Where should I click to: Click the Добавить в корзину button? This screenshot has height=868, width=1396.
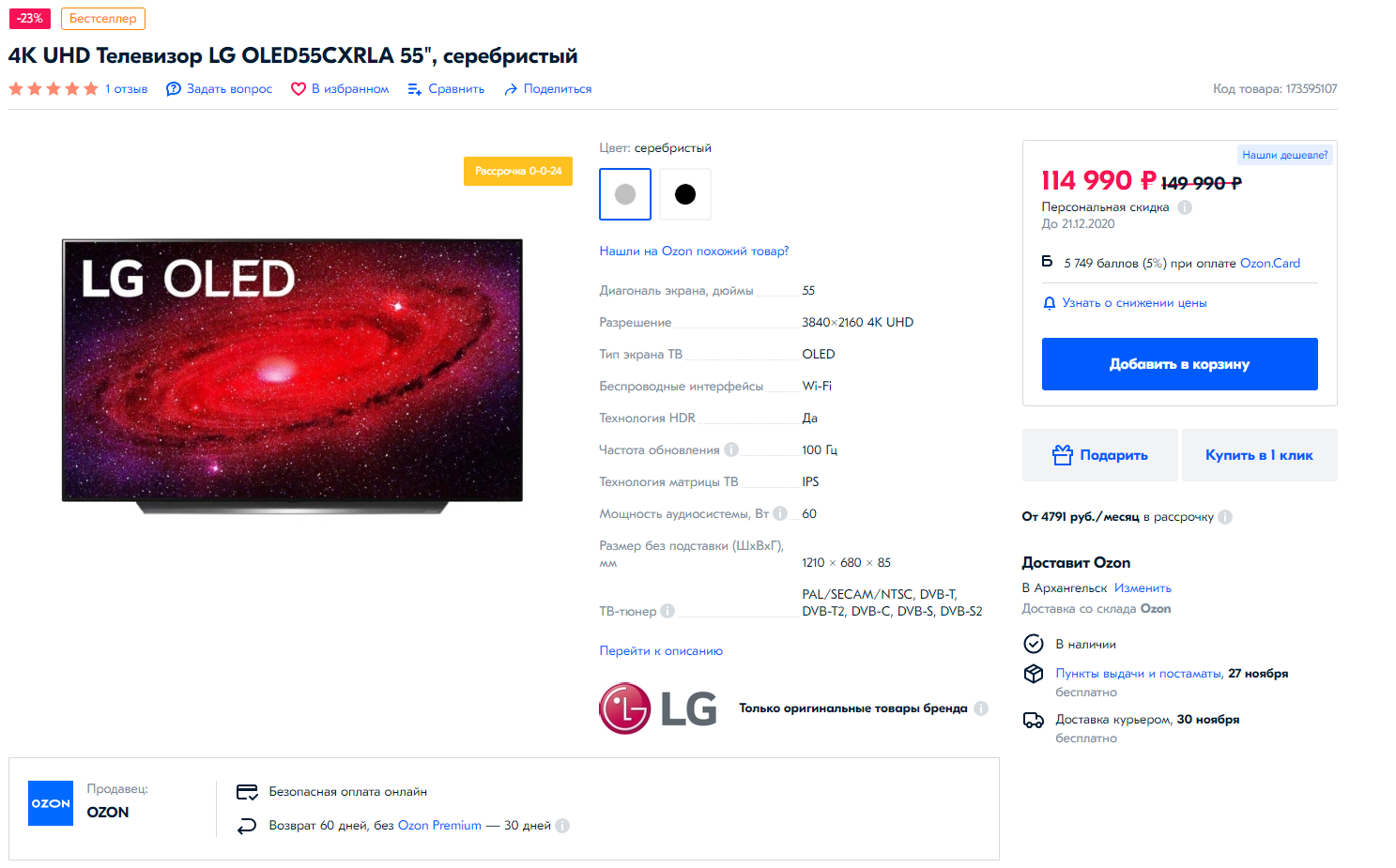(x=1179, y=364)
